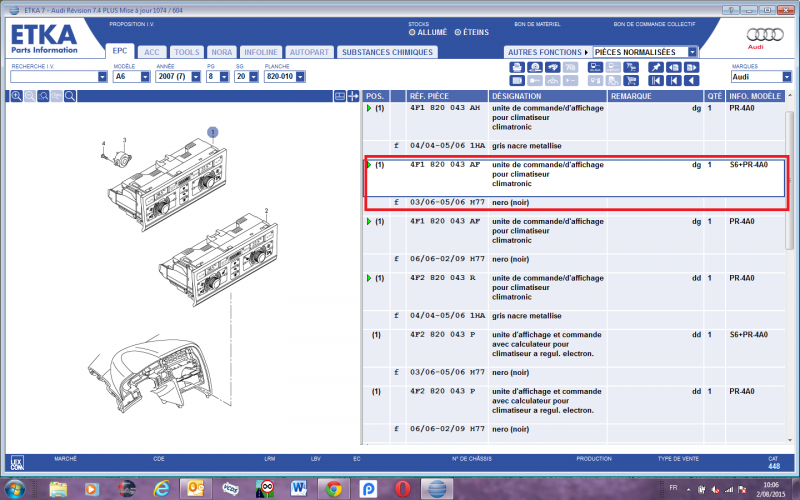This screenshot has height=500, width=800.
Task: Click the RÉF. PIÈCE column header
Action: click(447, 96)
